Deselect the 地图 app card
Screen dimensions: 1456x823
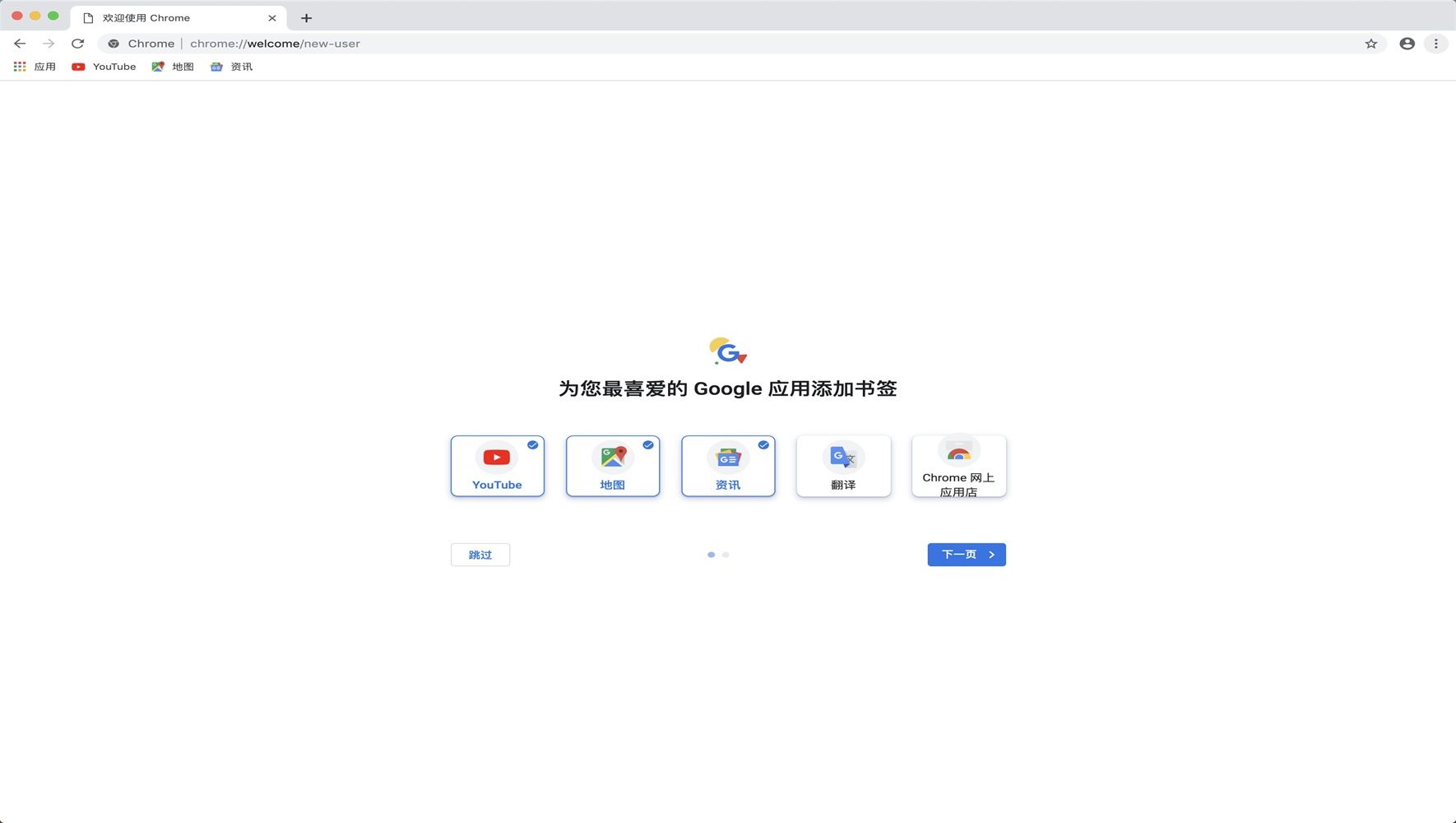click(612, 466)
